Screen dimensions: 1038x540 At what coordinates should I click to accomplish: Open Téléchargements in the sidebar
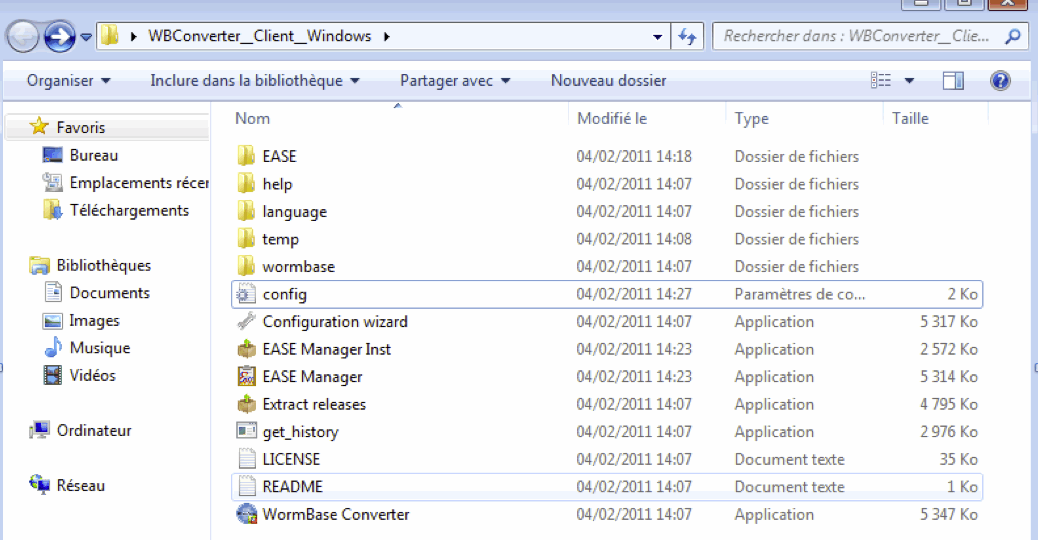(129, 210)
